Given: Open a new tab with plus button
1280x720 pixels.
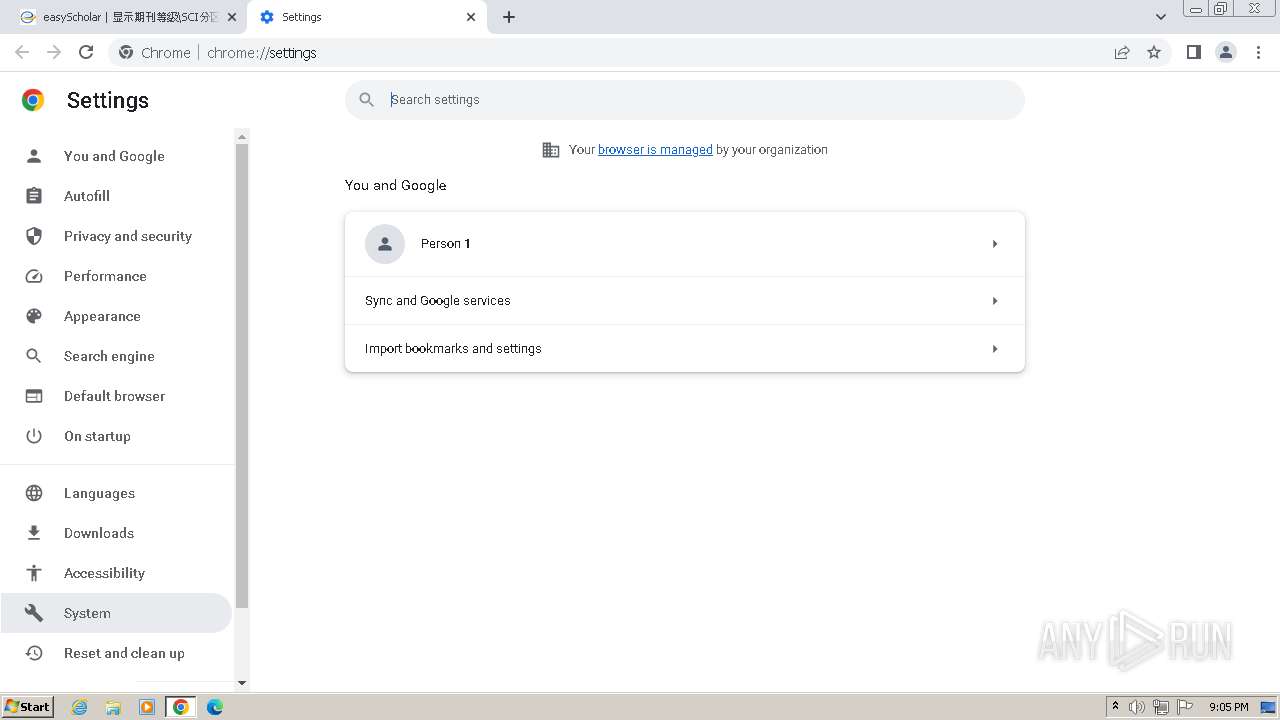Looking at the screenshot, I should tap(509, 17).
